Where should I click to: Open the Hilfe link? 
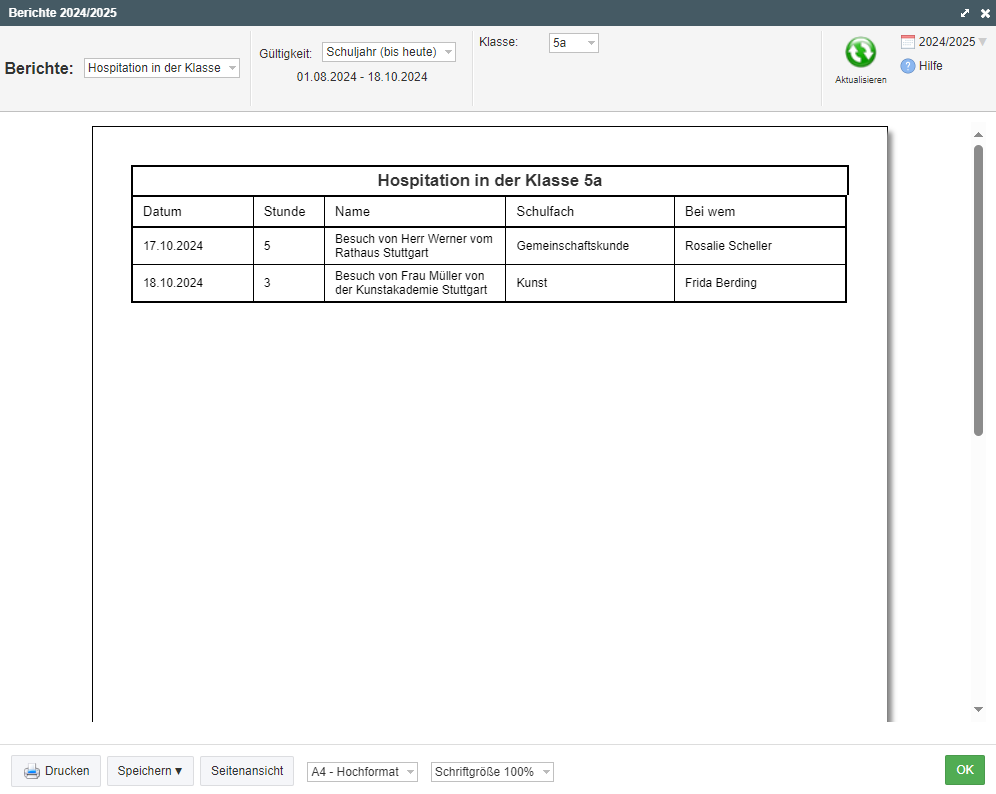coord(931,66)
